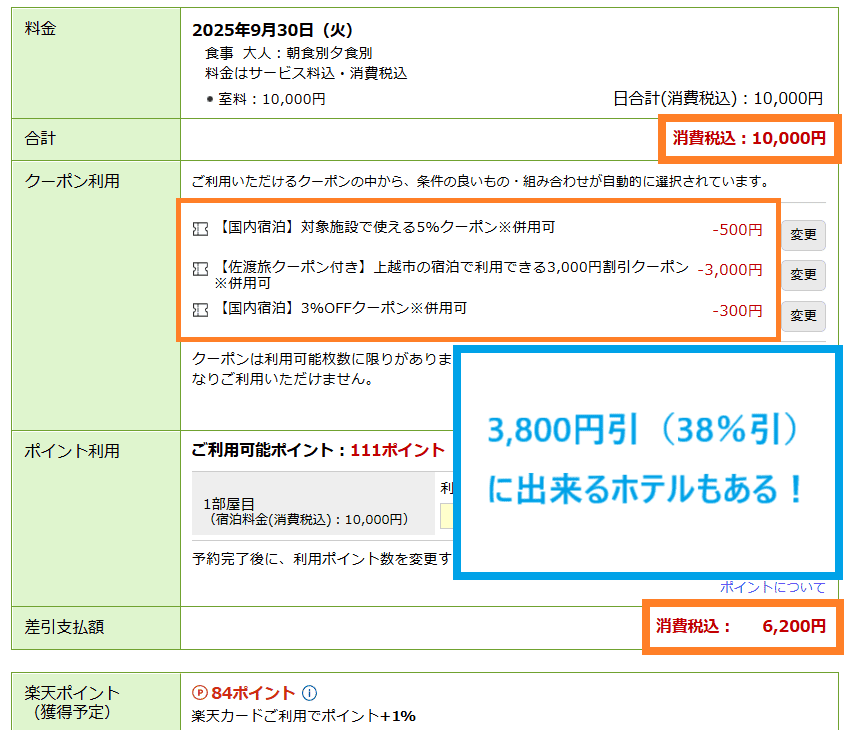Open the ポイントについて link
The height and width of the screenshot is (730, 857).
pyautogui.click(x=772, y=587)
